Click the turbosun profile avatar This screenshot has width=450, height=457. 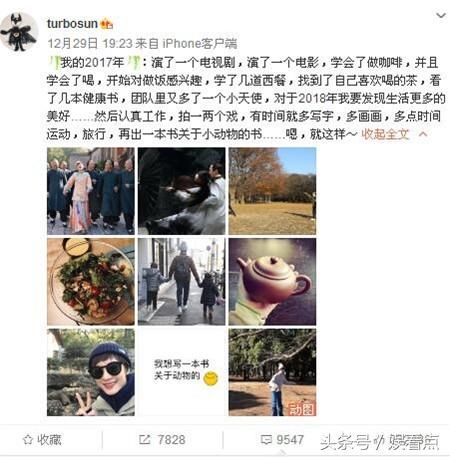[x=19, y=32]
